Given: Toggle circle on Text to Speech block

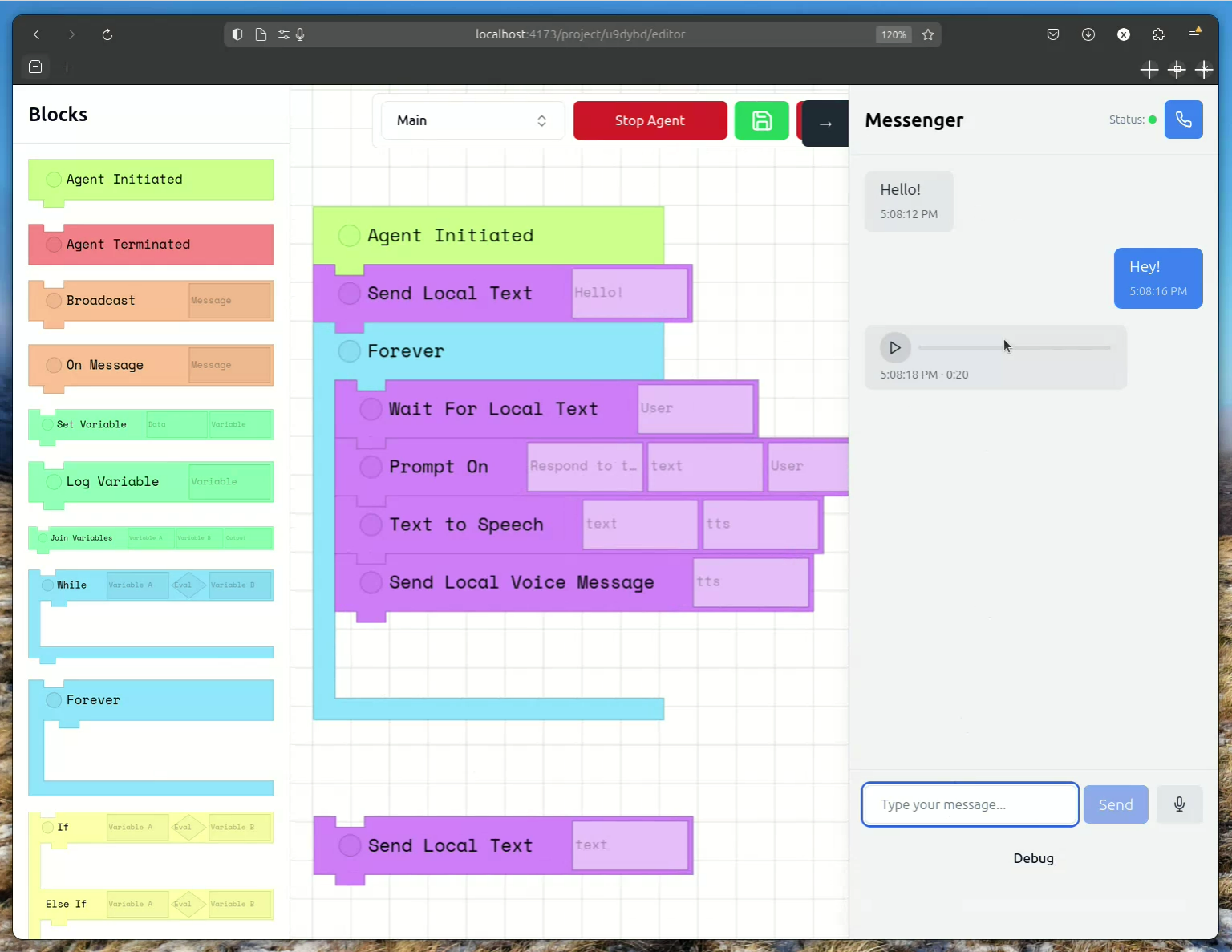Looking at the screenshot, I should (x=371, y=525).
